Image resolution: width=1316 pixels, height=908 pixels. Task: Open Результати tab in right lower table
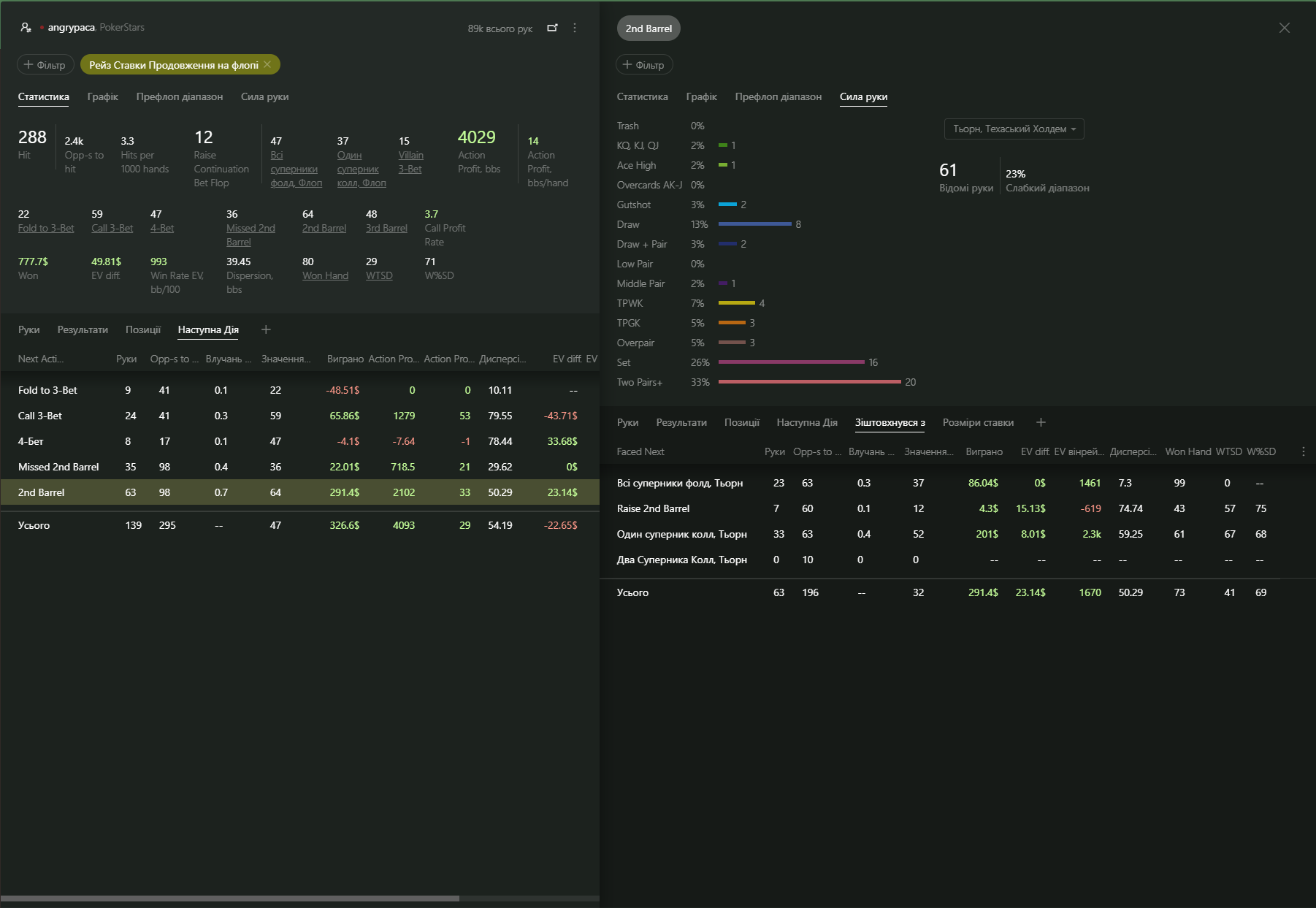(x=681, y=422)
